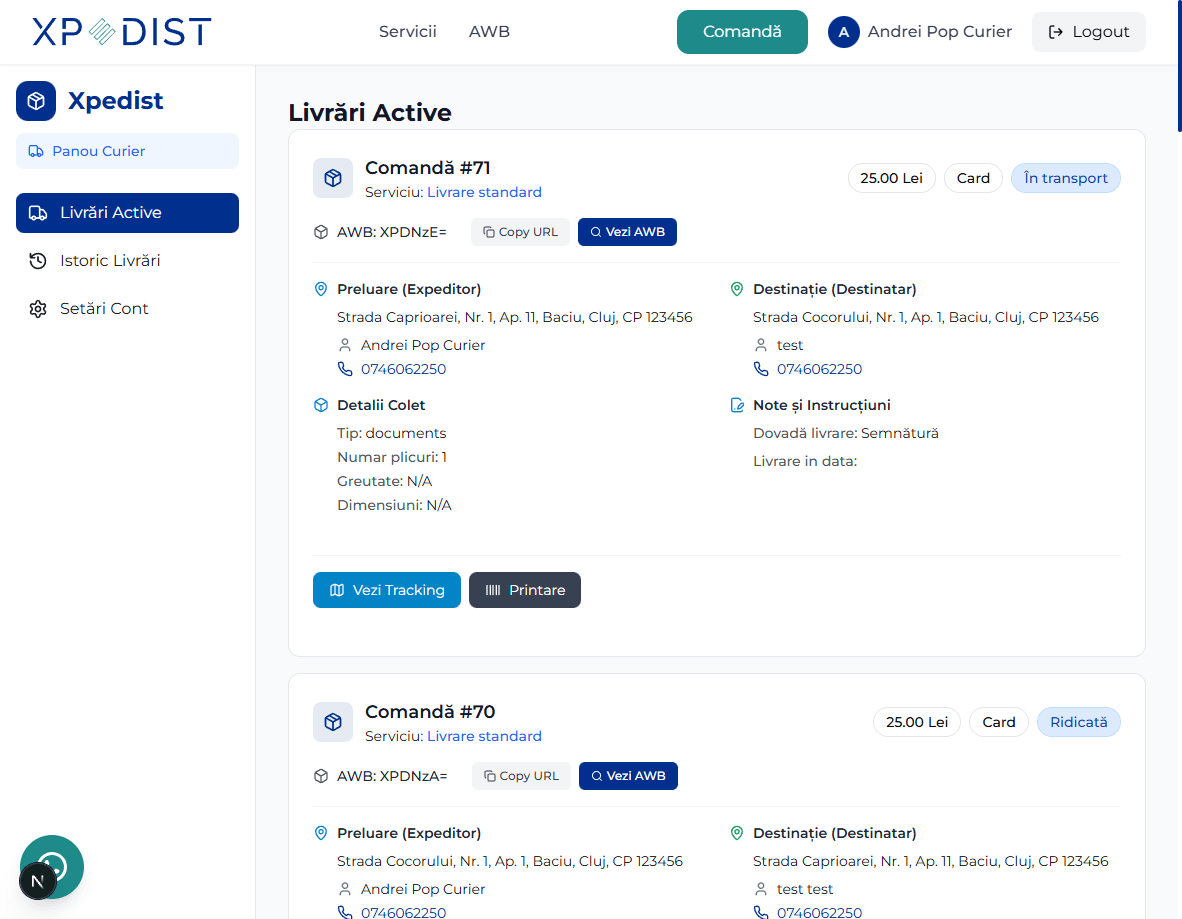This screenshot has width=1182, height=919.
Task: Click 'Numar plicuri: 1' text
Action: [392, 458]
